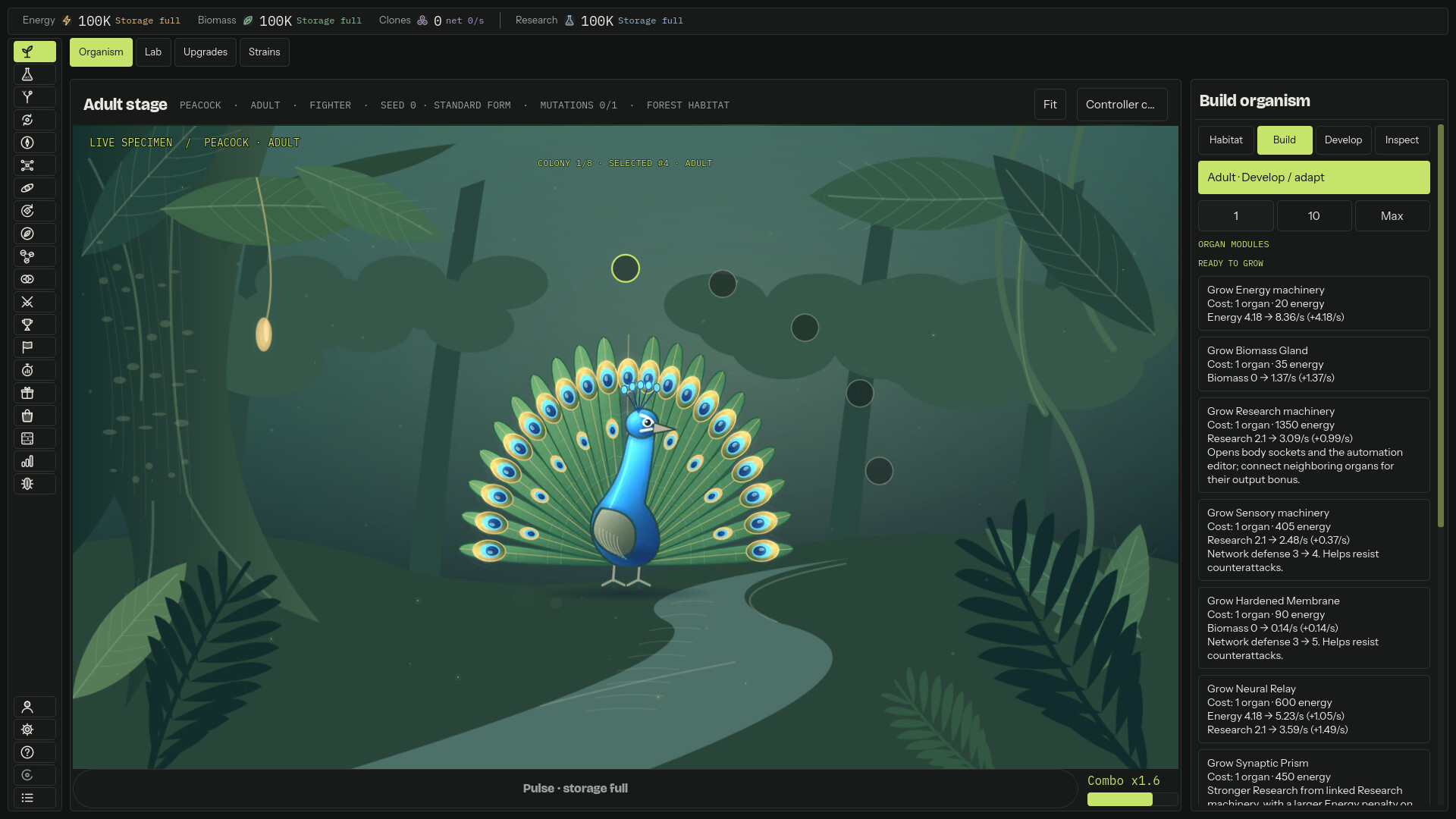1456x819 pixels.
Task: Open the settings gear icon
Action: (x=34, y=730)
